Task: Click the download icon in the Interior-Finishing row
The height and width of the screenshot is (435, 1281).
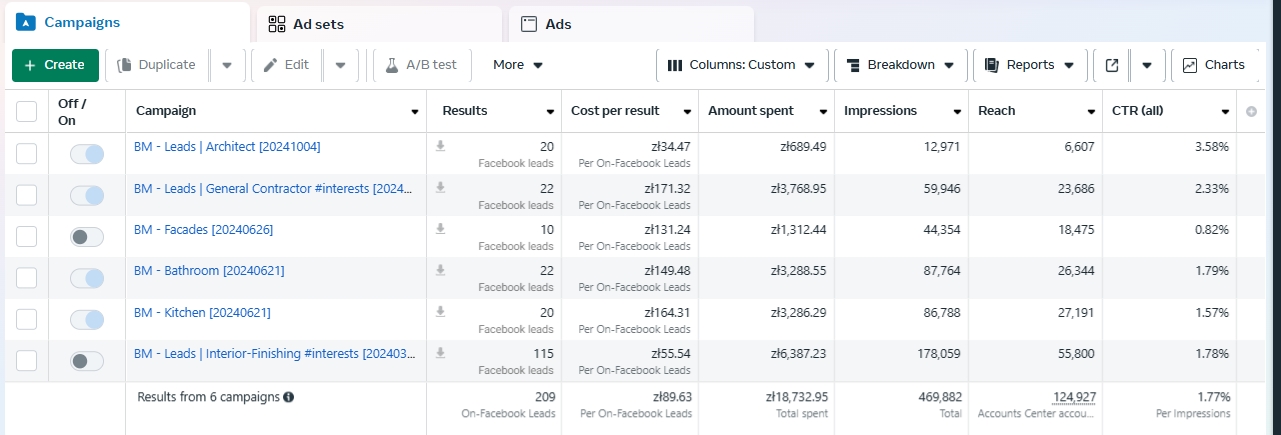Action: pyautogui.click(x=440, y=353)
